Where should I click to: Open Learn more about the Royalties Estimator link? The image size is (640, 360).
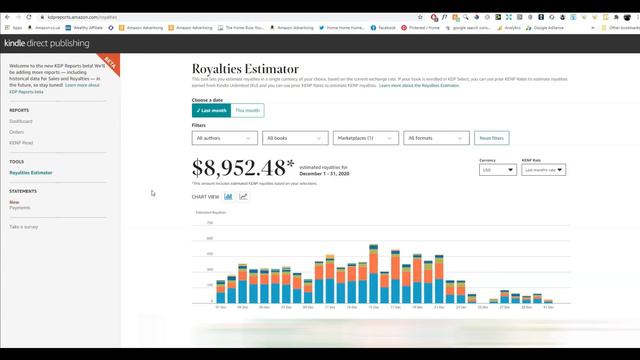point(419,86)
